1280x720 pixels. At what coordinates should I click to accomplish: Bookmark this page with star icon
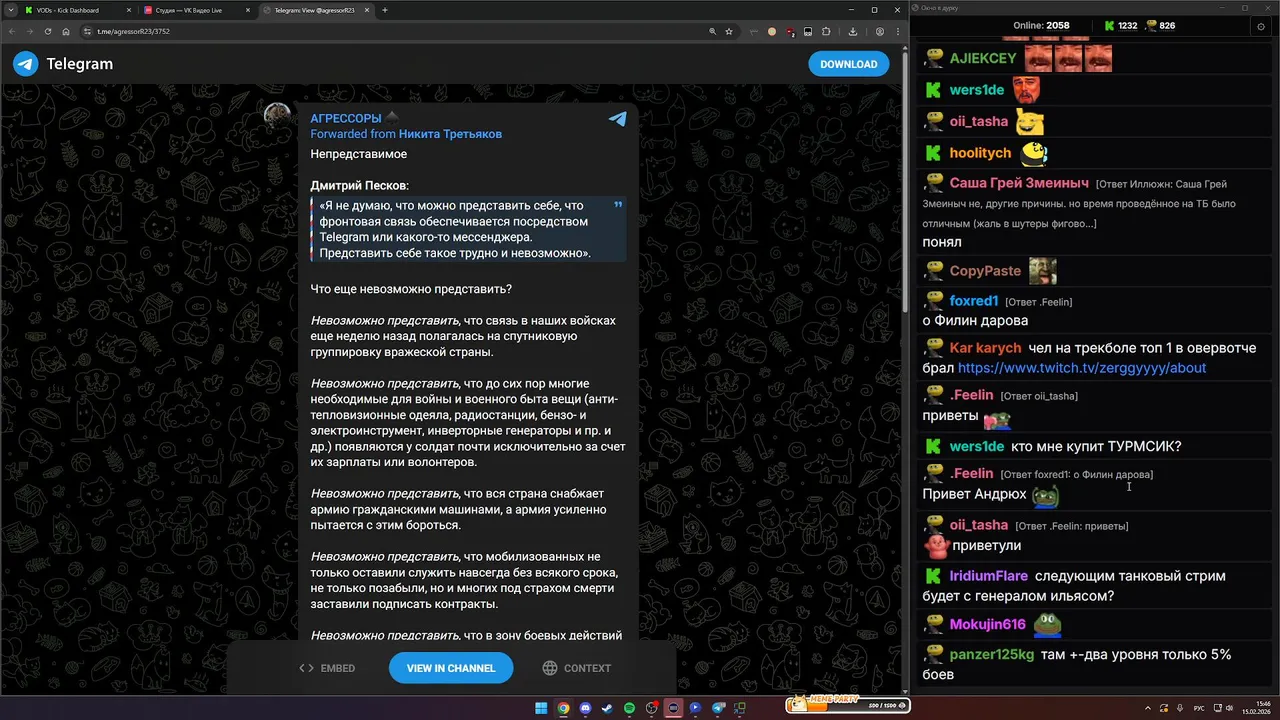click(729, 31)
